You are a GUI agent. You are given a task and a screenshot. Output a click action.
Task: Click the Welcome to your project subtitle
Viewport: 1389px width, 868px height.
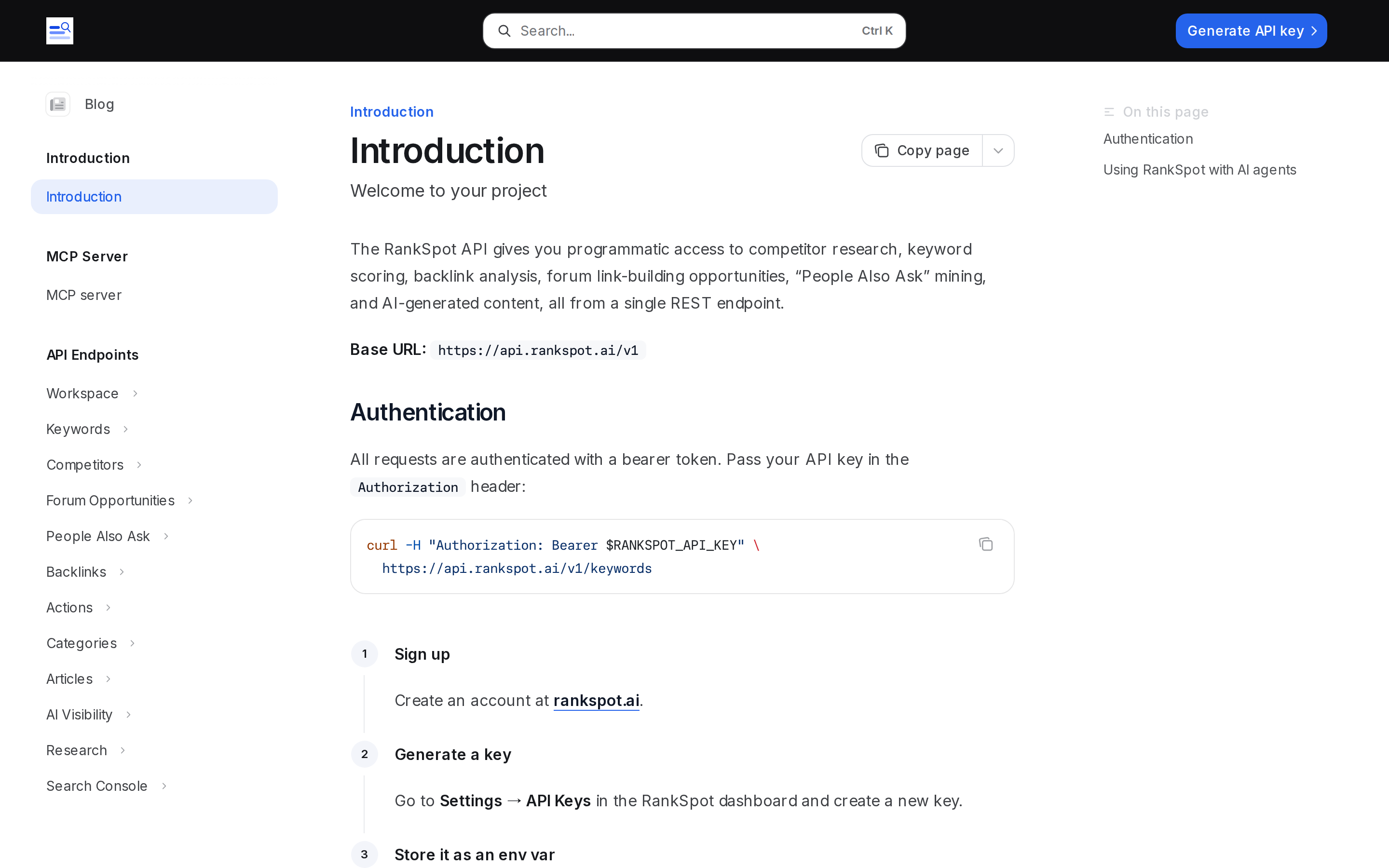[x=448, y=190]
